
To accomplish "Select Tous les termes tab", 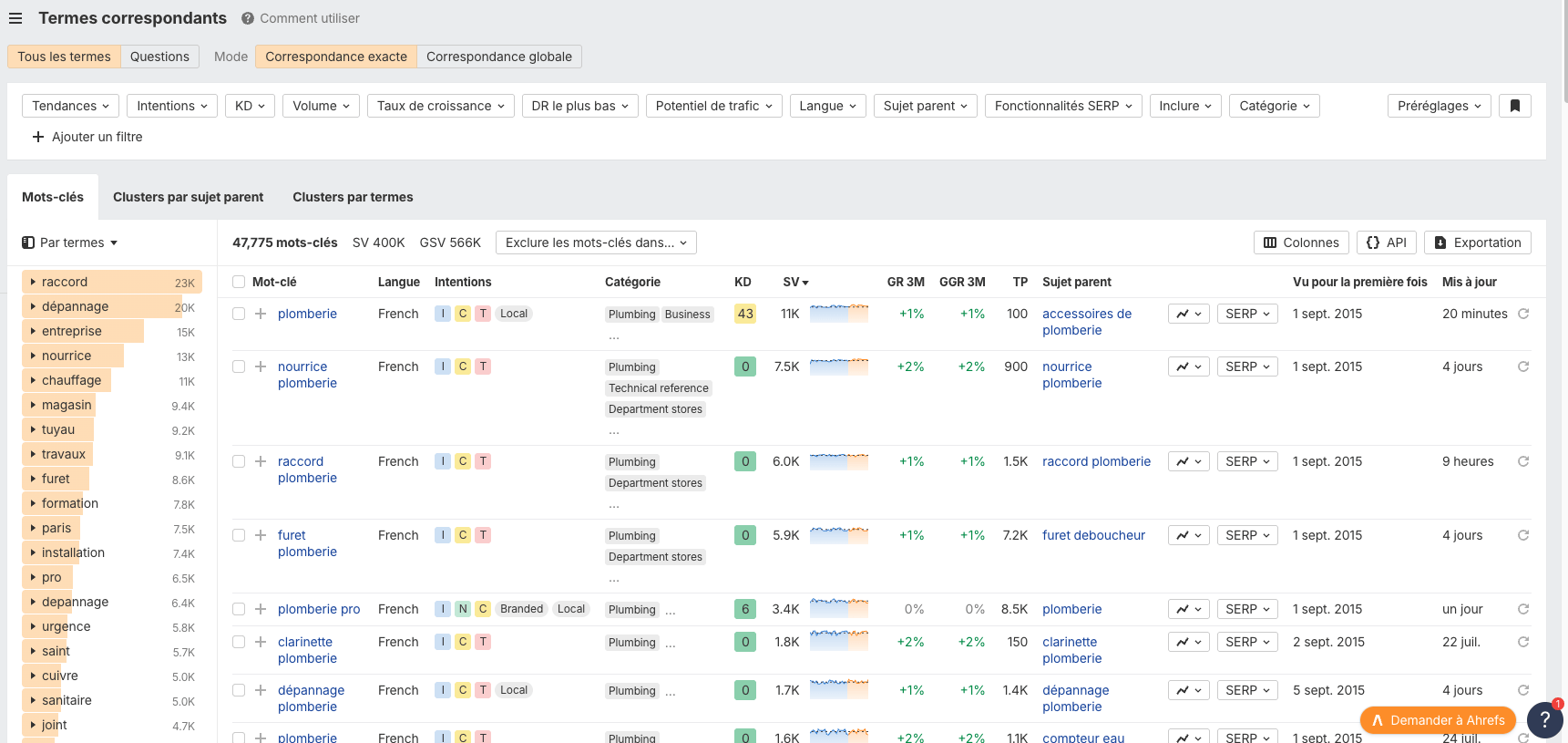I will pyautogui.click(x=64, y=57).
